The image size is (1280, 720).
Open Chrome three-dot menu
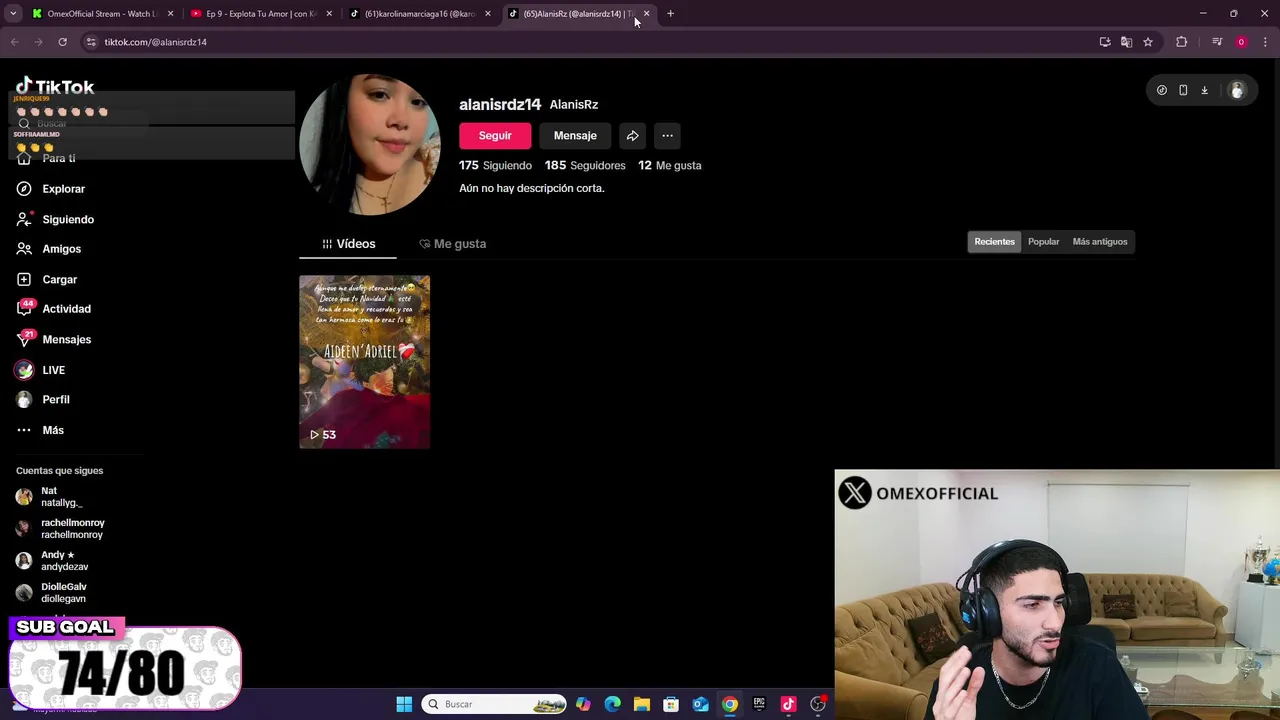click(x=1265, y=42)
